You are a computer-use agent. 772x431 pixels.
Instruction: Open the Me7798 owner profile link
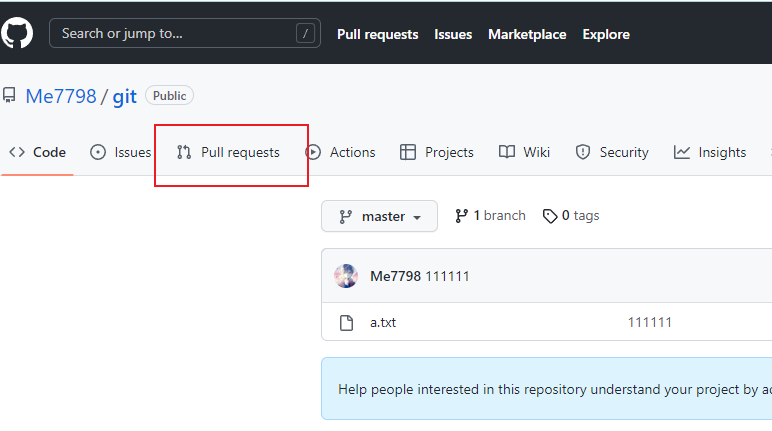(x=61, y=96)
